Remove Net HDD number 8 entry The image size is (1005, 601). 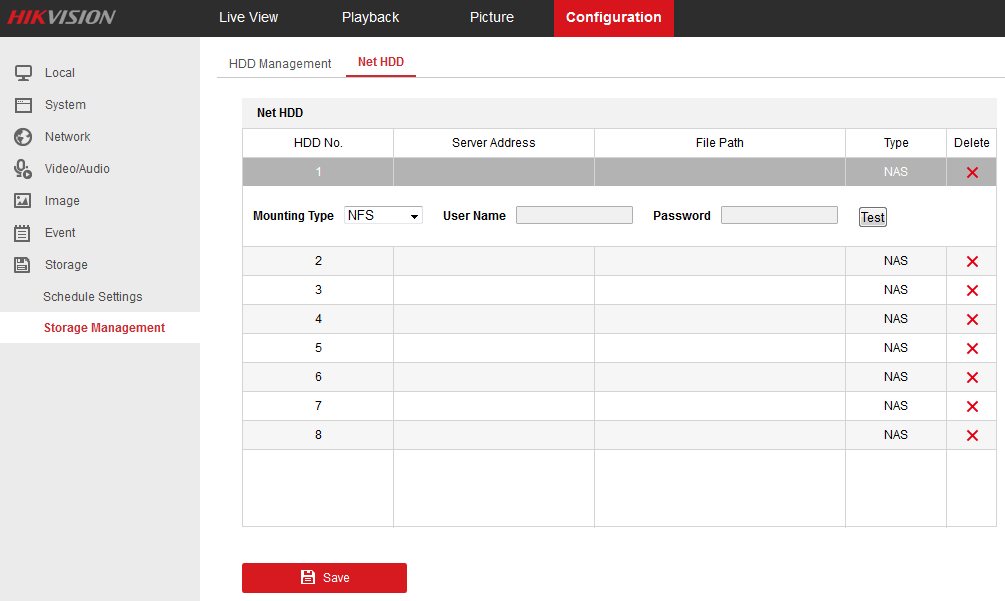(x=971, y=435)
